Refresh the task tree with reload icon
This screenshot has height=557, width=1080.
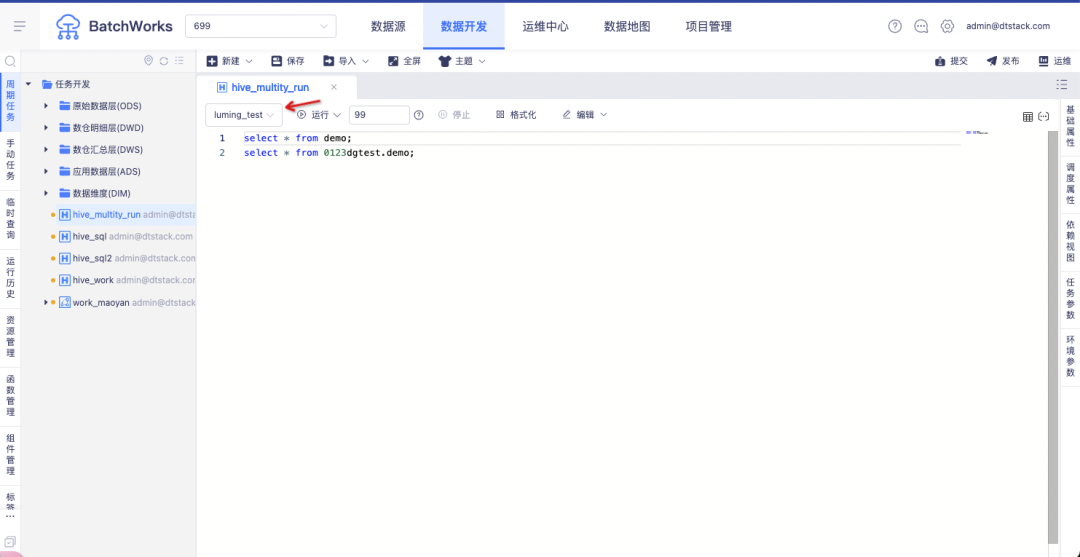[x=164, y=61]
